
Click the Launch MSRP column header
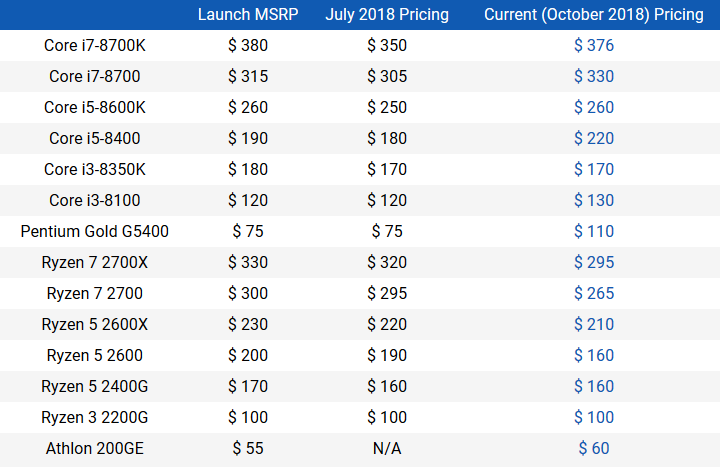click(x=246, y=15)
